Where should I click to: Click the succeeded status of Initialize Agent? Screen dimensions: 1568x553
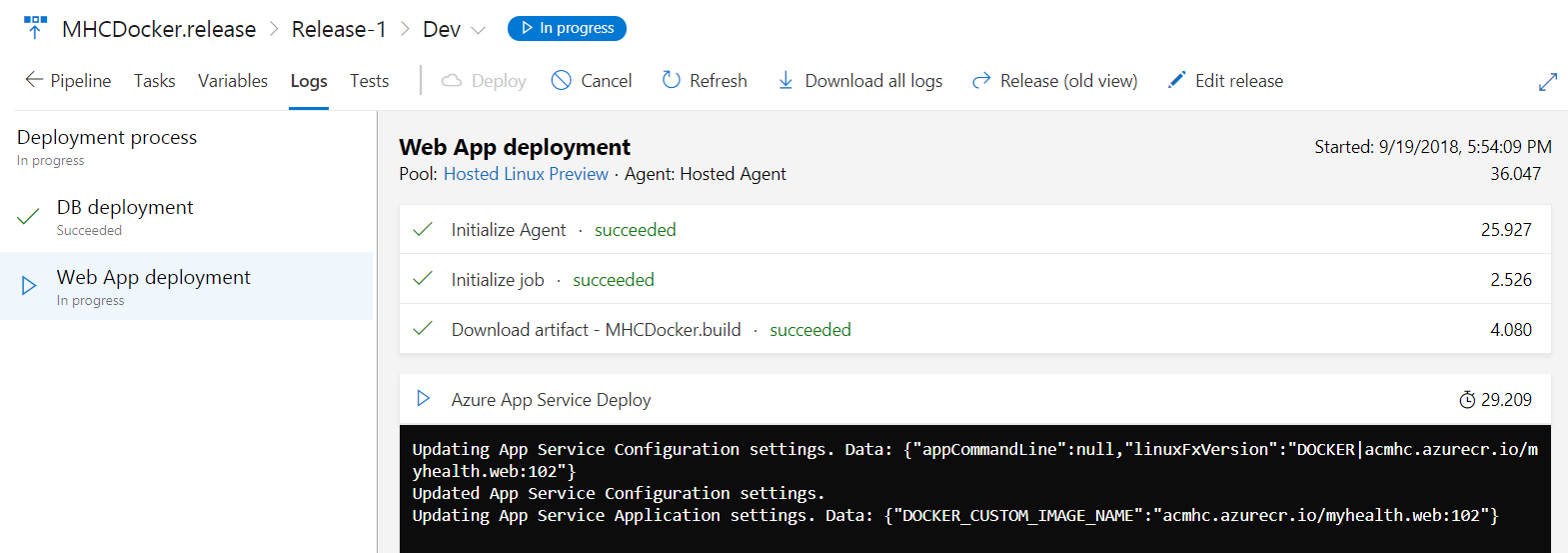[x=636, y=230]
